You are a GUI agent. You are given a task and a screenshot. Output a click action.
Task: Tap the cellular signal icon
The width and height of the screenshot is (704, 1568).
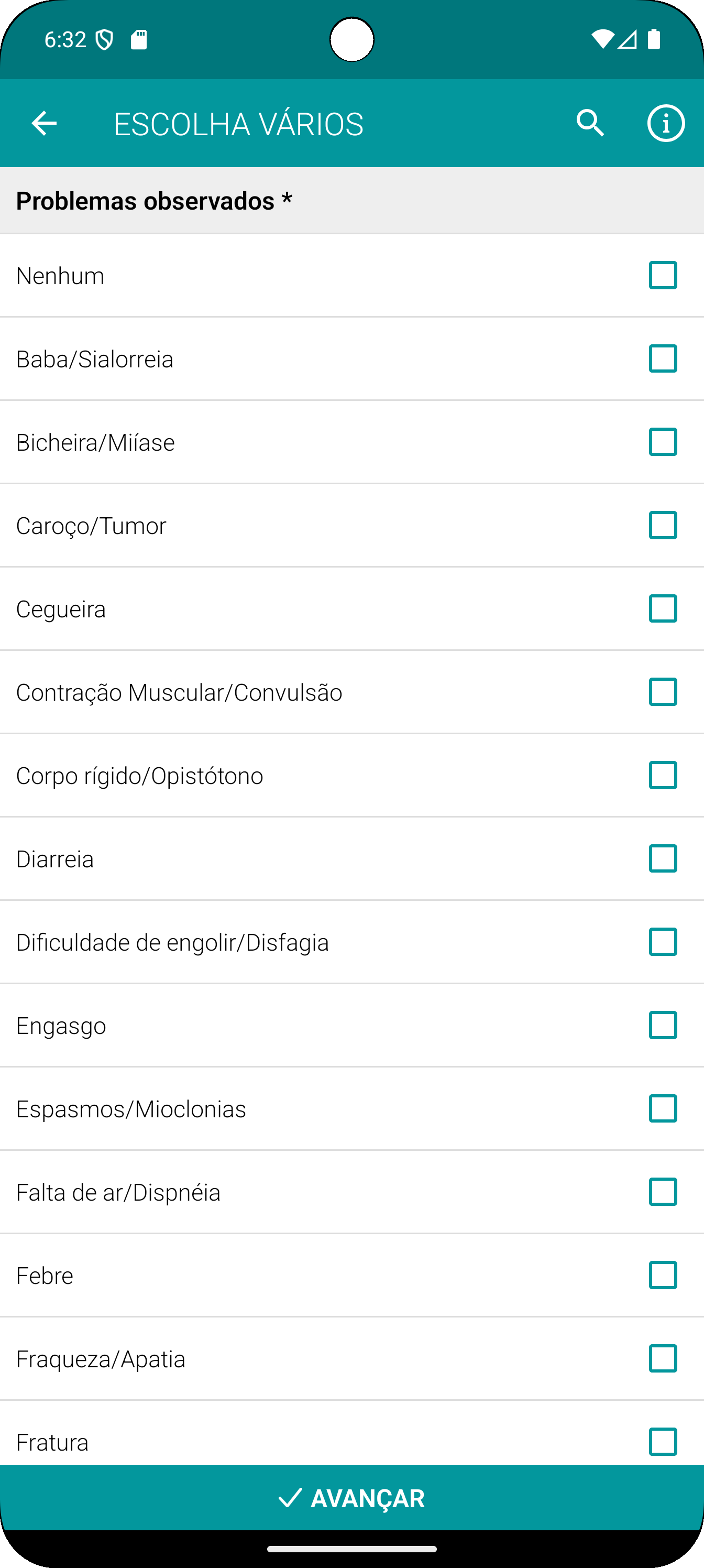[x=628, y=39]
